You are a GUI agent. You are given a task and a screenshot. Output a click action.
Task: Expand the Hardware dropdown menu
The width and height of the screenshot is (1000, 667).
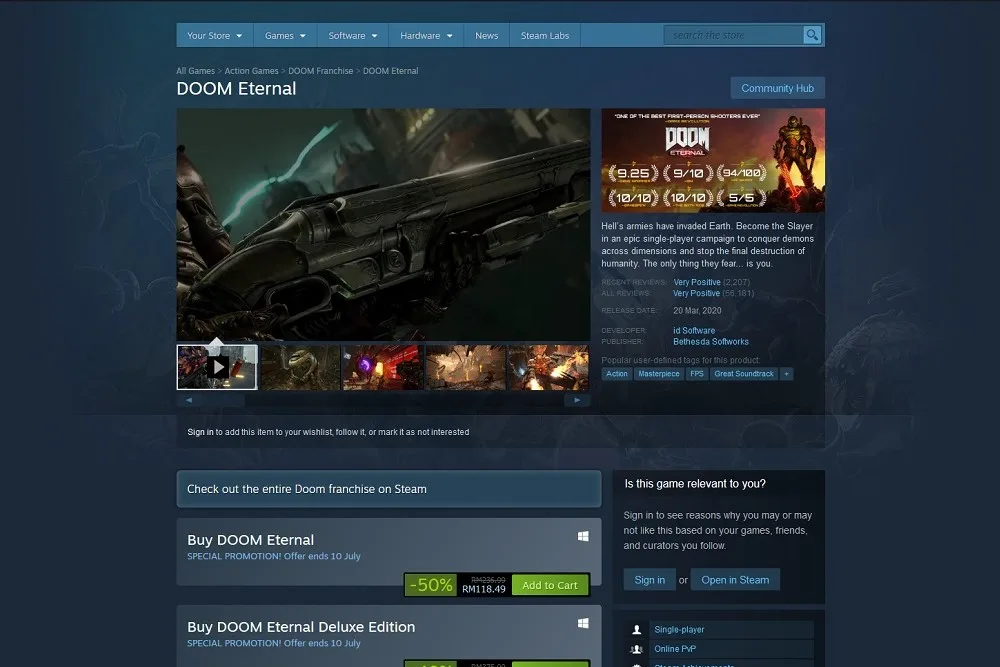pyautogui.click(x=426, y=36)
